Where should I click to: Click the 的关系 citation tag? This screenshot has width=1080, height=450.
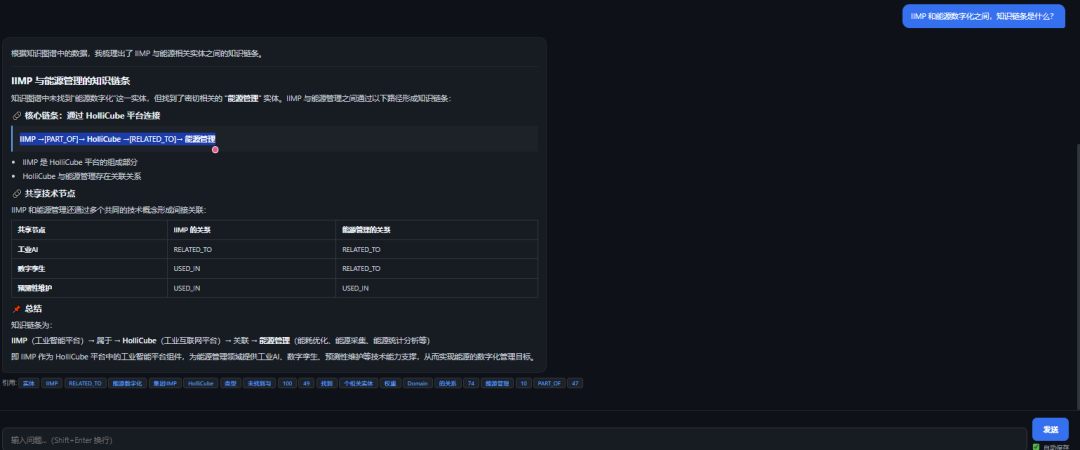[x=448, y=383]
